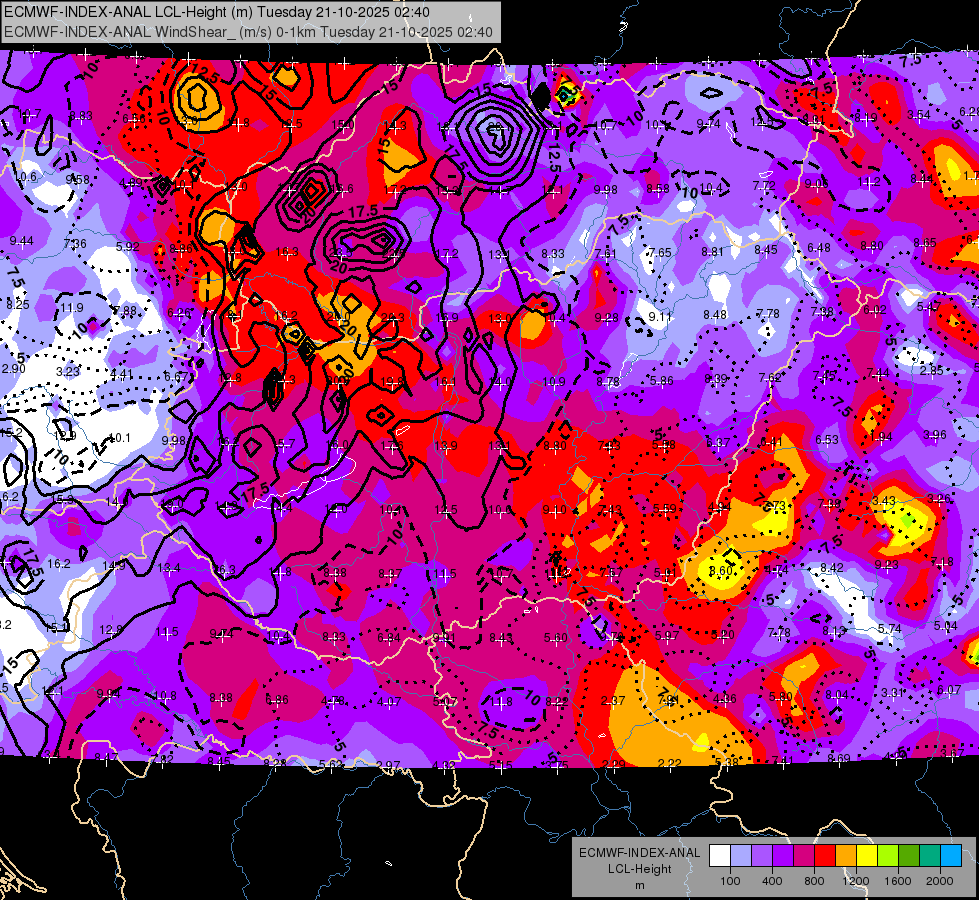
Task: Click the 9.44 grid value
Action: (x=22, y=240)
